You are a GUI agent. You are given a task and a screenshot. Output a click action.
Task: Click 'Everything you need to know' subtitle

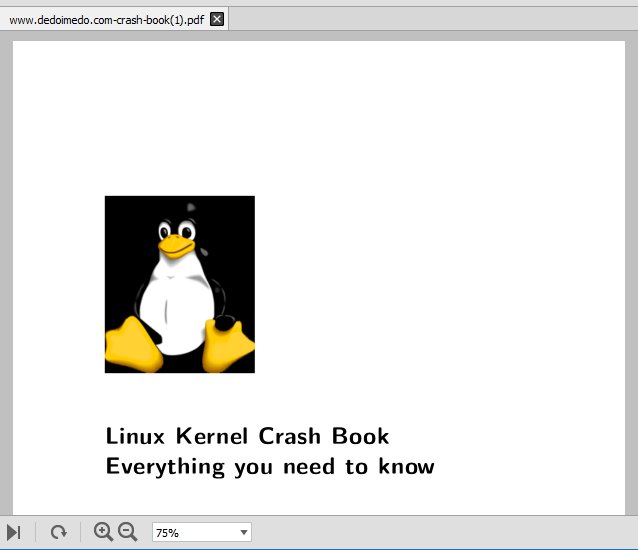(270, 467)
